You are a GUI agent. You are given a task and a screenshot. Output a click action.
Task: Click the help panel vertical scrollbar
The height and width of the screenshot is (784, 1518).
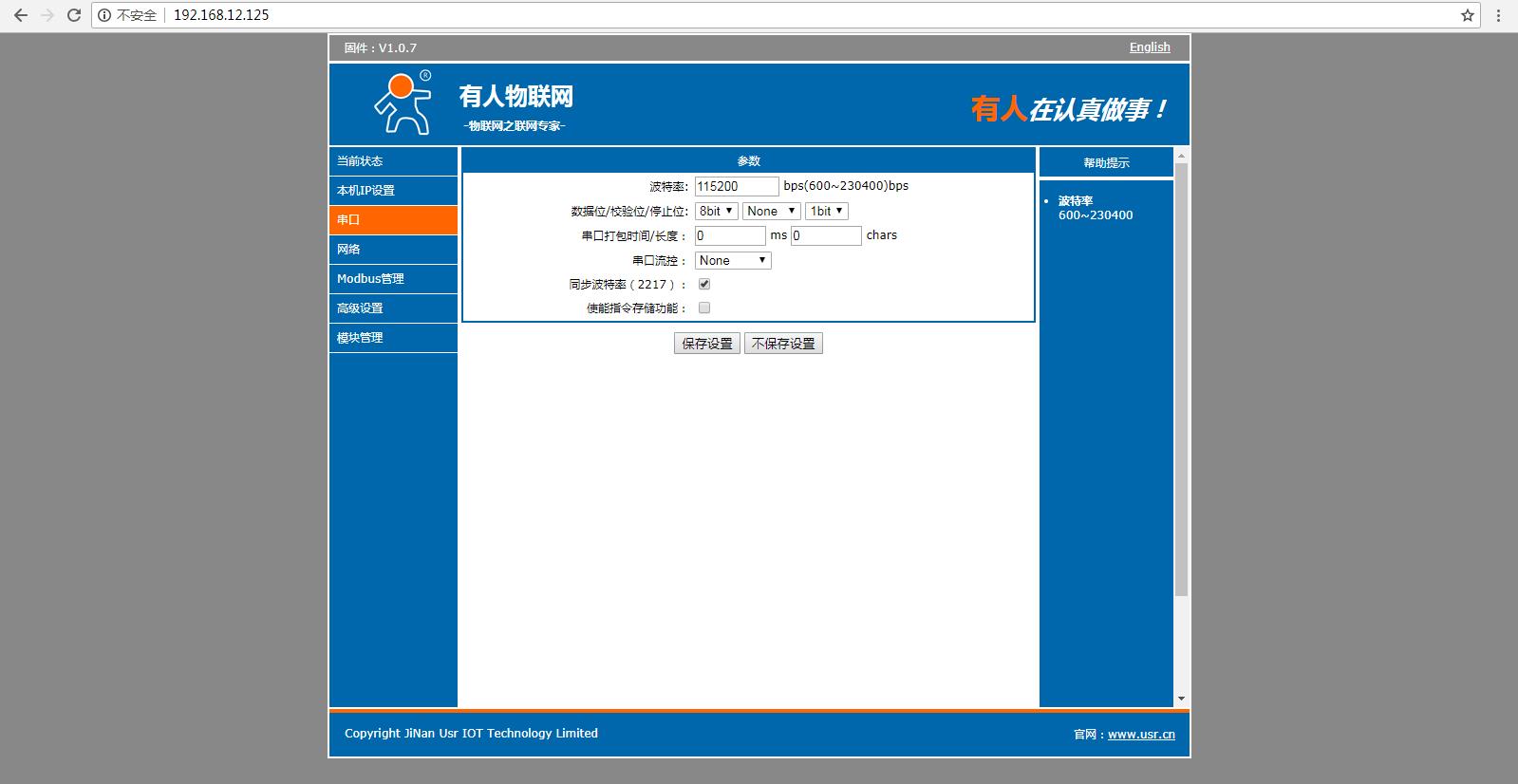(1181, 380)
